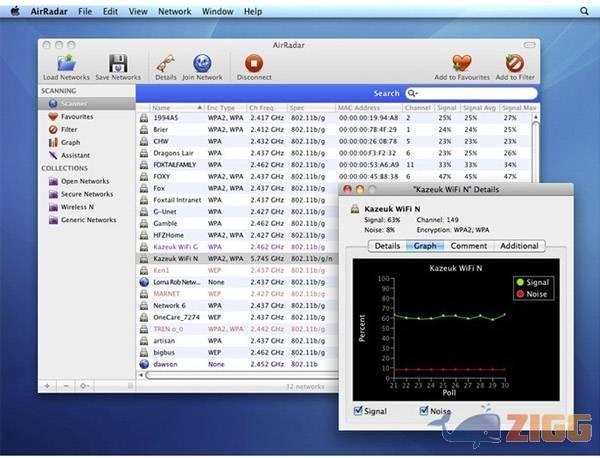Open Spotlight search in the menu bar
The height and width of the screenshot is (458, 600).
(584, 11)
